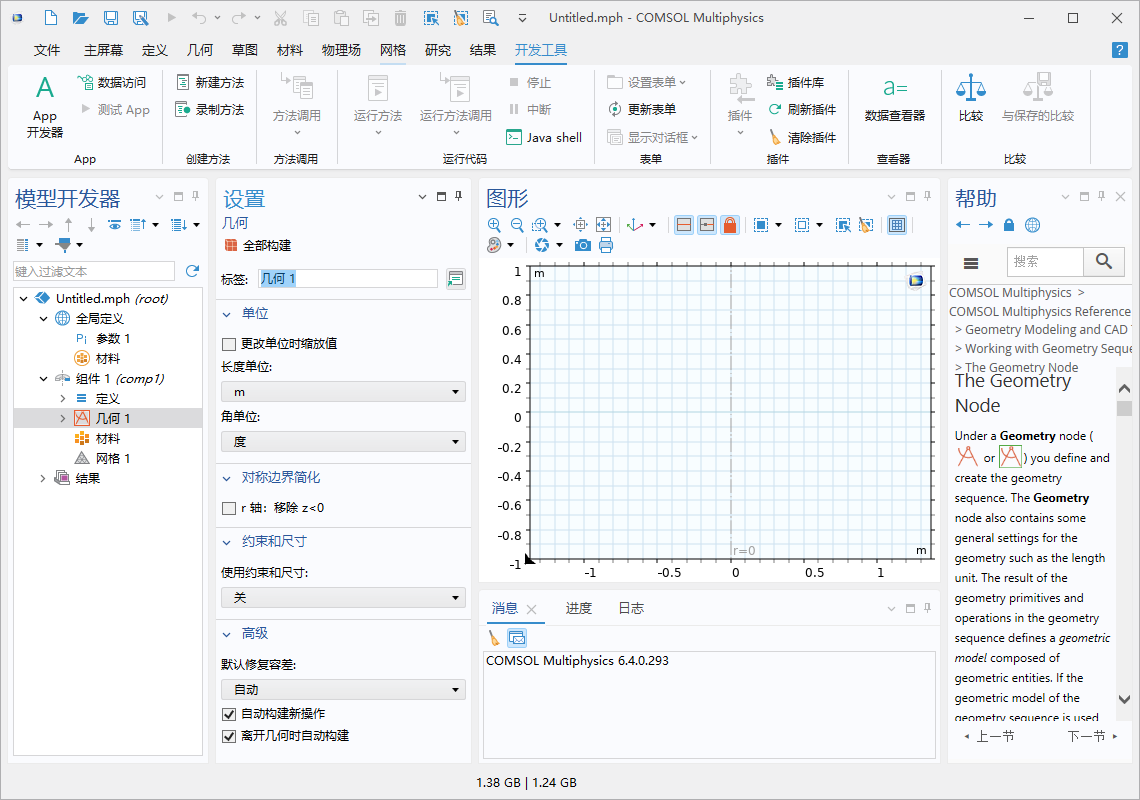Click the help panel globe icon
Image resolution: width=1140 pixels, height=800 pixels.
(x=1032, y=225)
